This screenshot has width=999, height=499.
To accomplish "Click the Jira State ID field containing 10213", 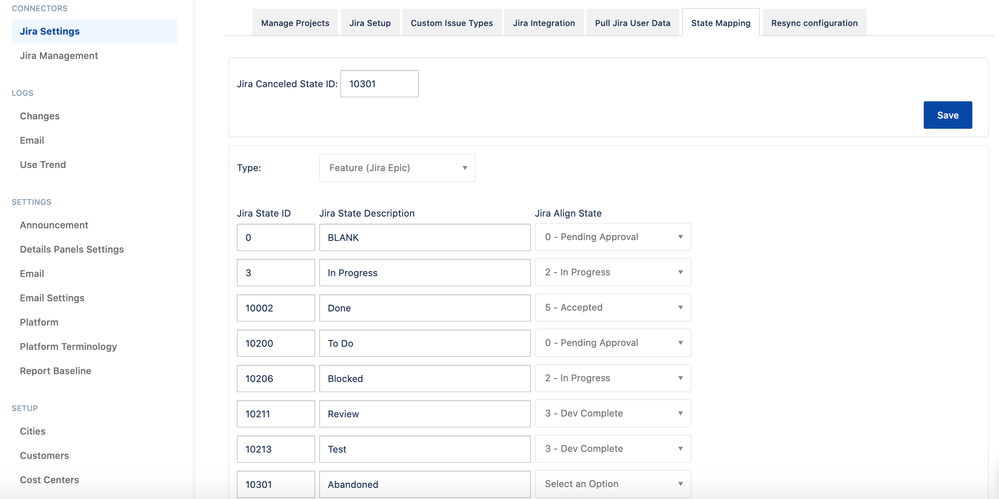I will click(x=276, y=449).
